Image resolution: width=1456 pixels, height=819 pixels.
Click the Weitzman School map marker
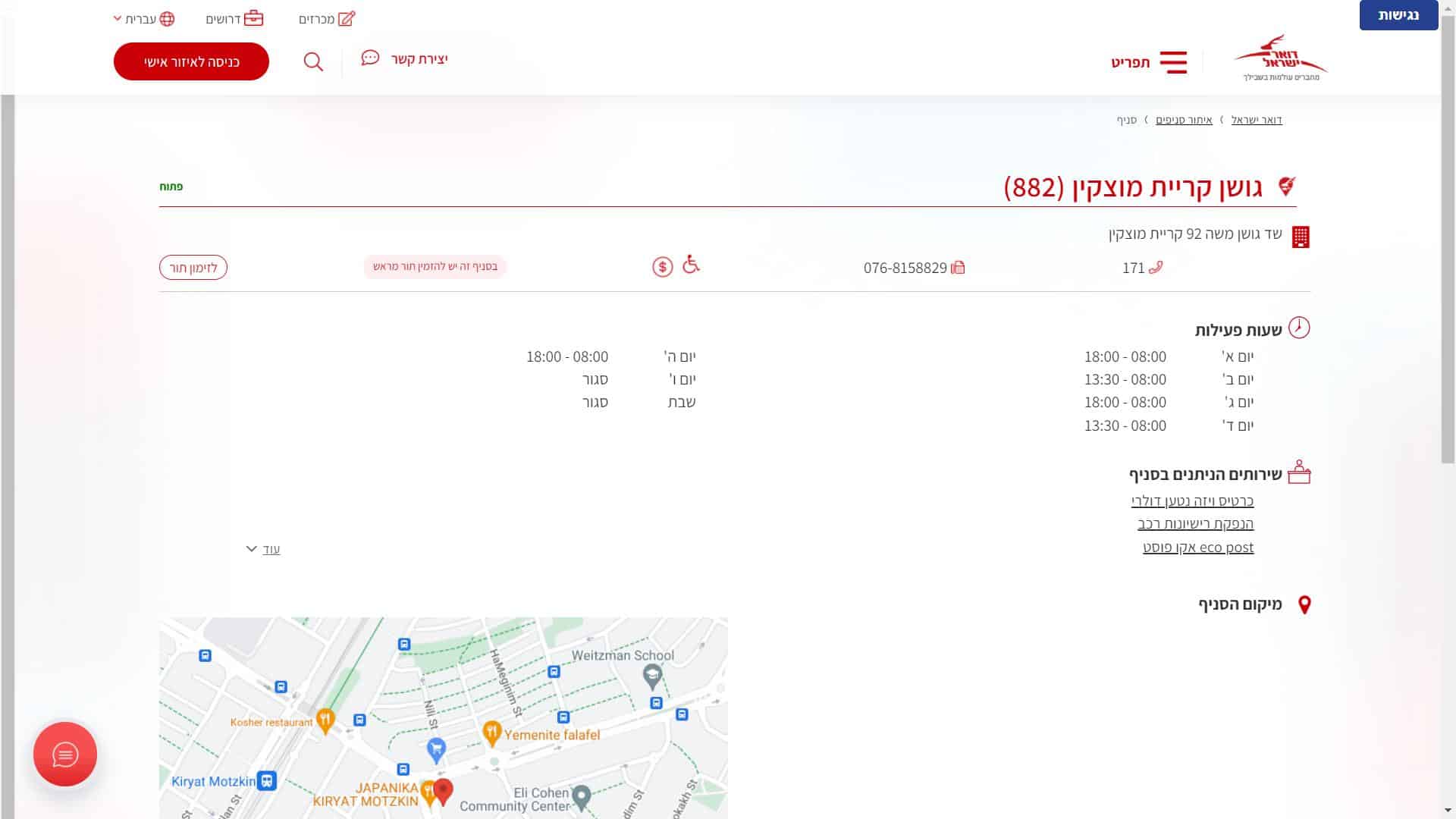pyautogui.click(x=651, y=673)
